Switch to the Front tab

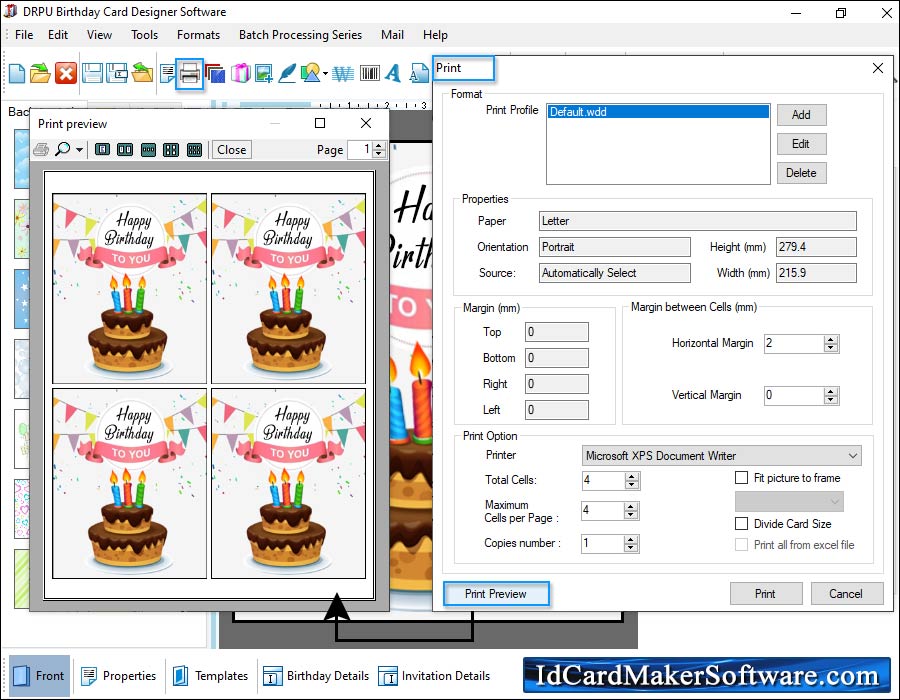40,676
